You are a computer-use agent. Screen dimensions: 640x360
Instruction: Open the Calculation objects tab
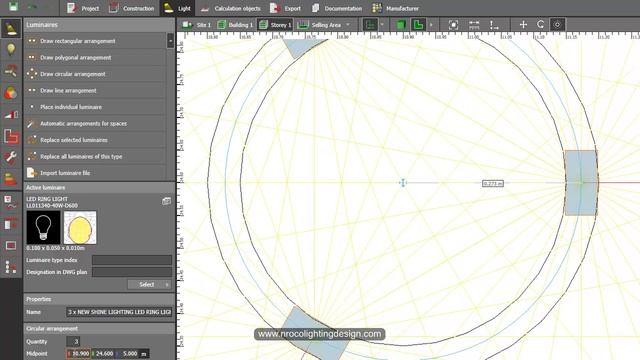[x=231, y=8]
